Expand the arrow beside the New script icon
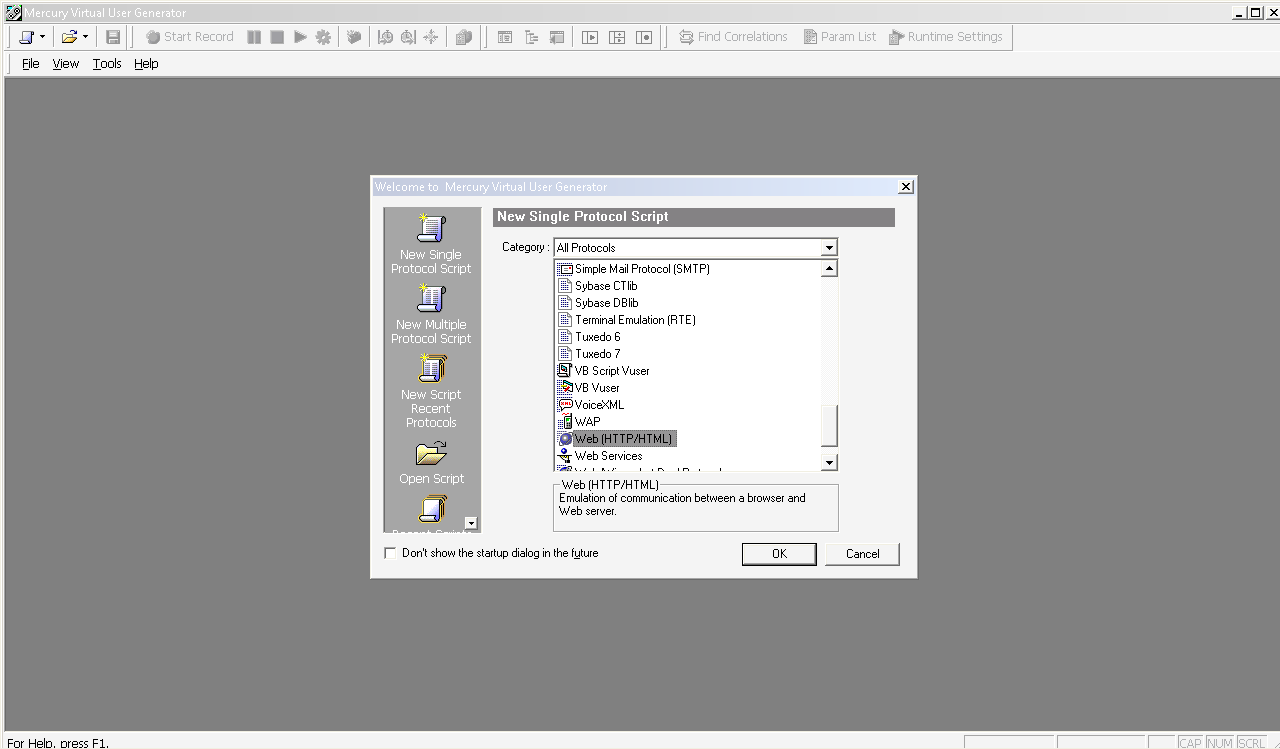1280x749 pixels. 42,37
